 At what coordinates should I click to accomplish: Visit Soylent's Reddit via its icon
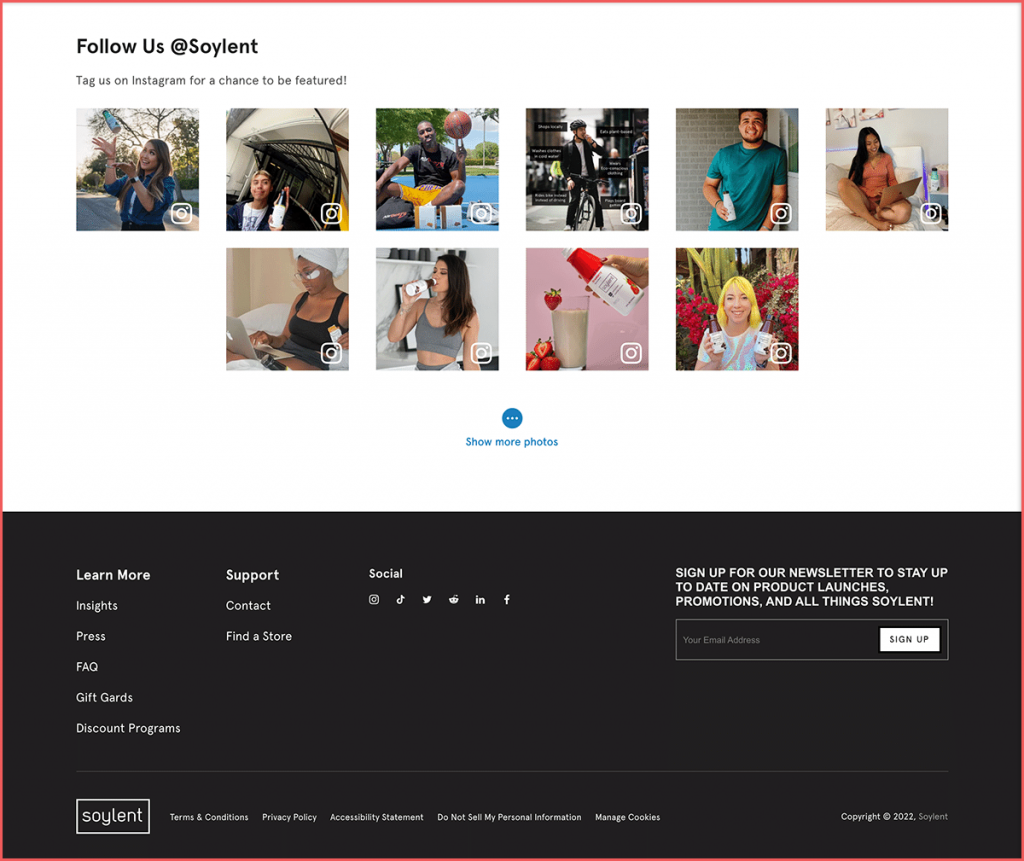453,599
